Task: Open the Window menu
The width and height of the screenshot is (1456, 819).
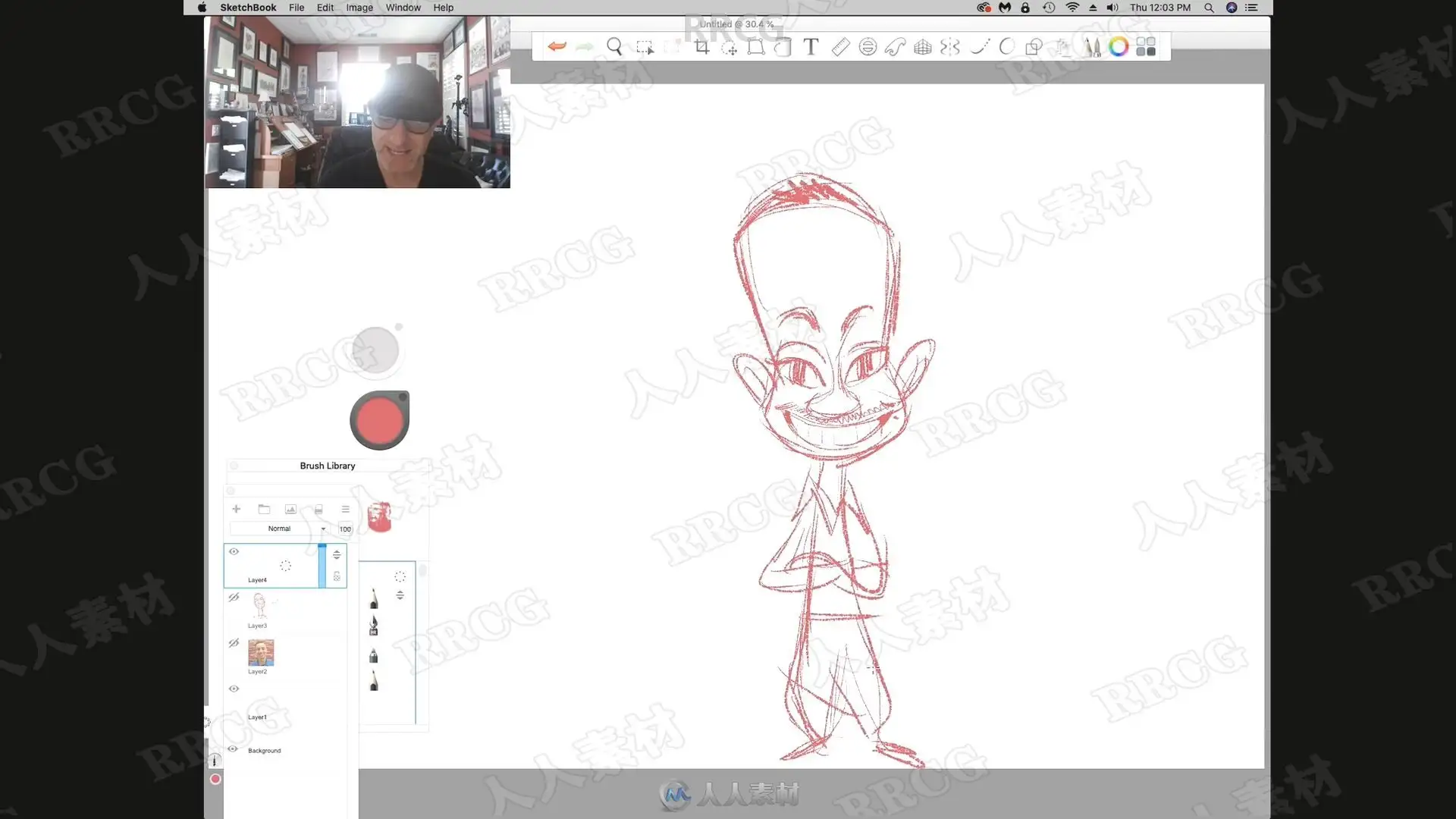Action: (x=403, y=8)
